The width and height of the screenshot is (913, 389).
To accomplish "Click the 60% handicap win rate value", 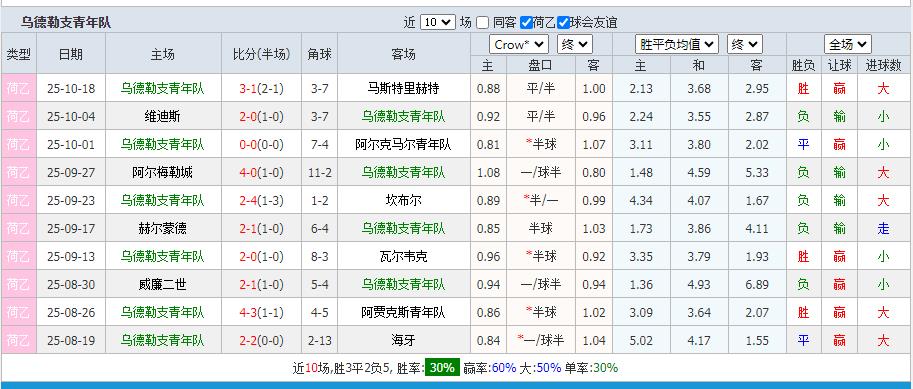I will pyautogui.click(x=504, y=368).
